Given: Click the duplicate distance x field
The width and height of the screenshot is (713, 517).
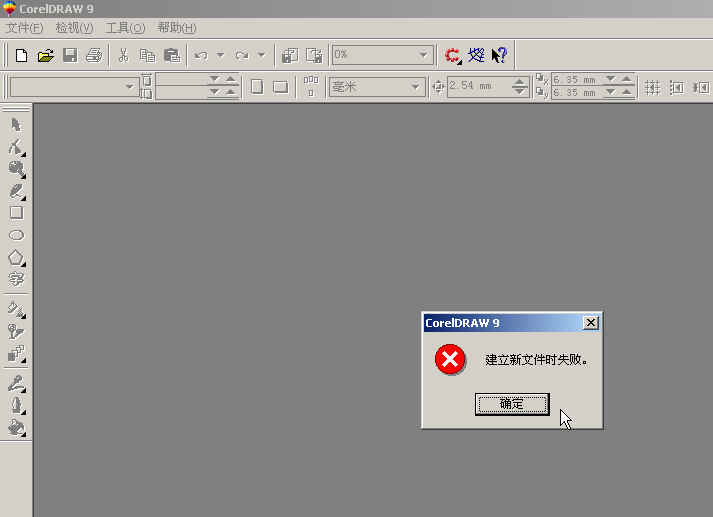Looking at the screenshot, I should click(x=578, y=80).
